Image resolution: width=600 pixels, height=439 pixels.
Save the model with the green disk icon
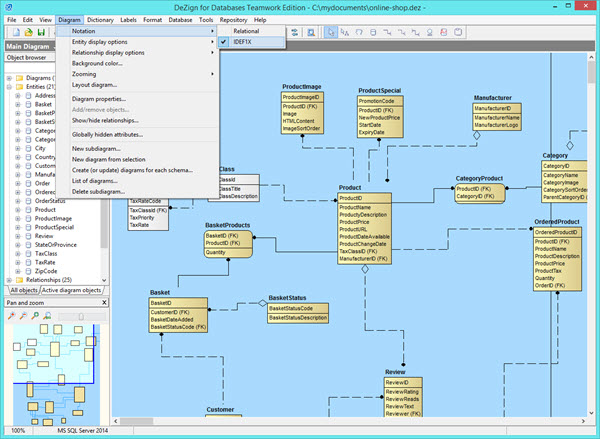click(x=41, y=33)
